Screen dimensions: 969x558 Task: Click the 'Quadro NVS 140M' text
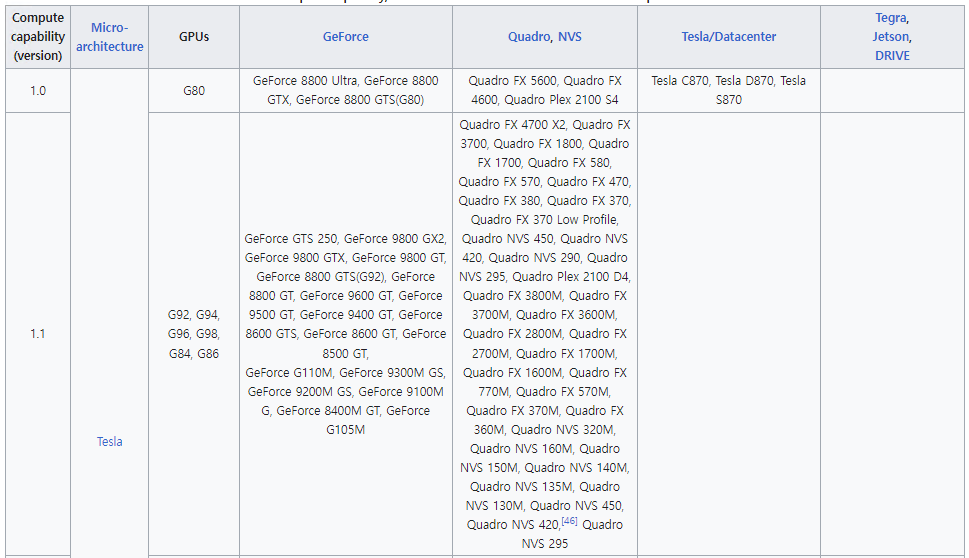(576, 468)
